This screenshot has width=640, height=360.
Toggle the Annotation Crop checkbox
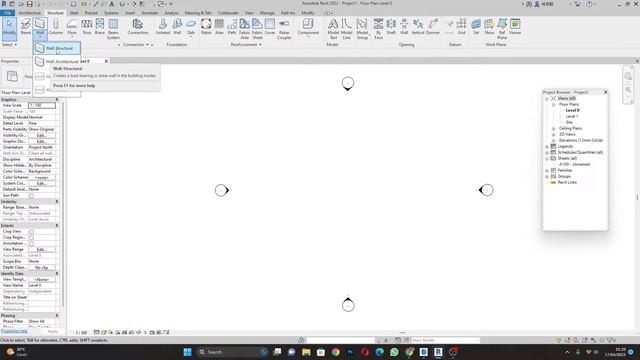[x=31, y=244]
